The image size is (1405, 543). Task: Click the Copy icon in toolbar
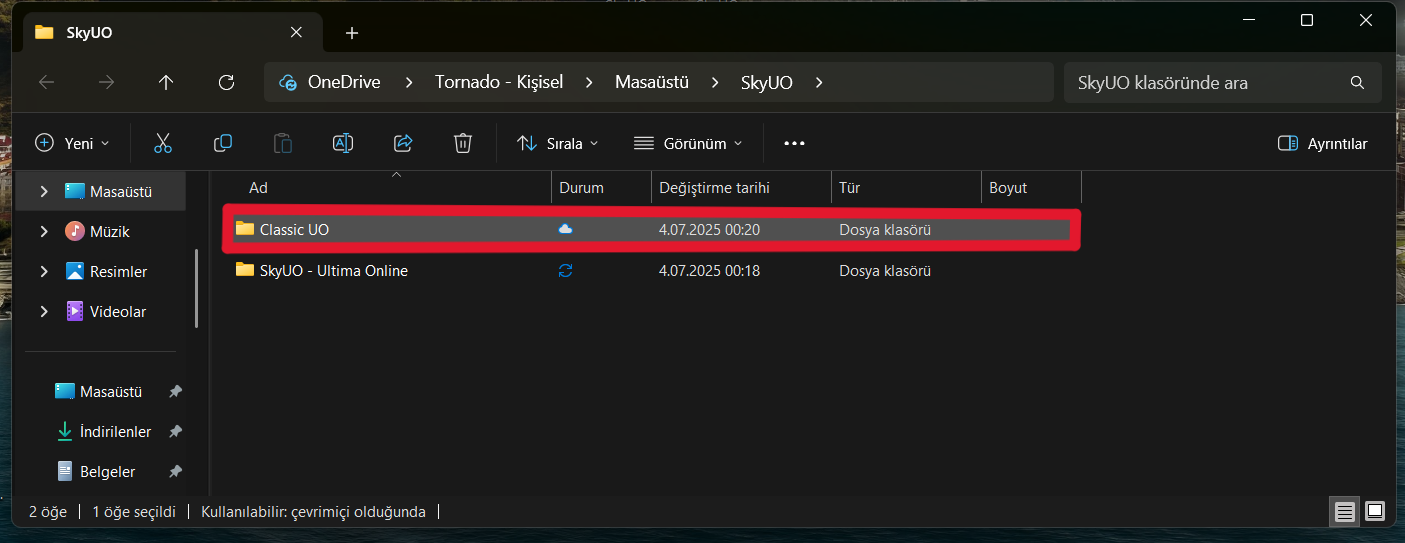223,143
